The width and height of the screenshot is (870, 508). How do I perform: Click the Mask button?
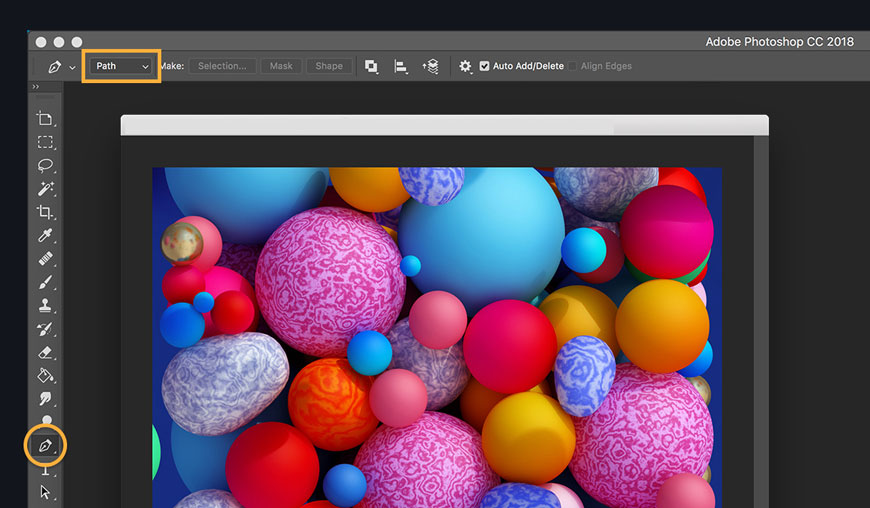tap(281, 66)
